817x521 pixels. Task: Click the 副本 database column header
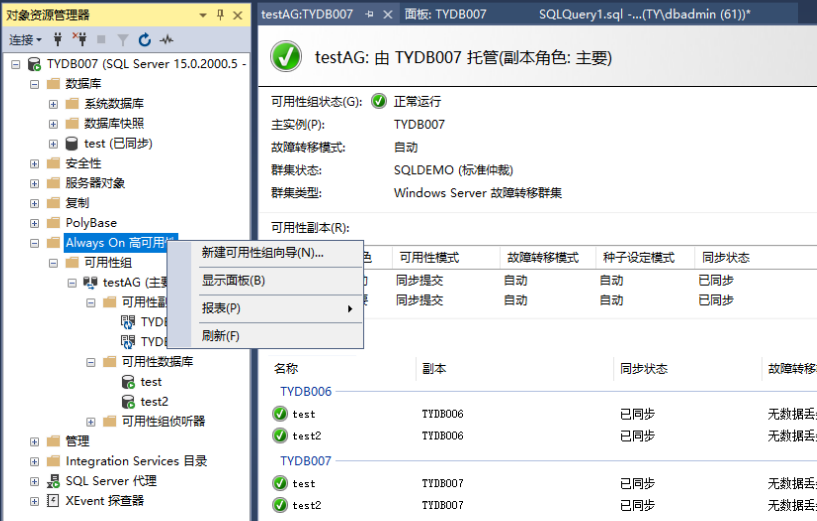434,369
